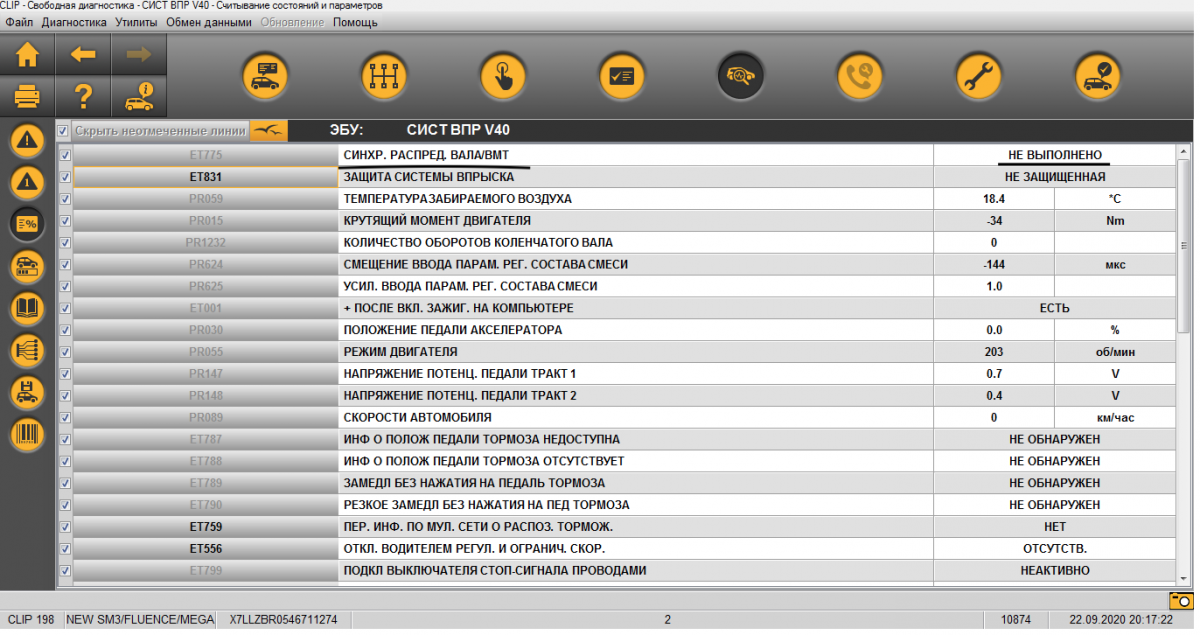
Task: Open the Обмен данными menu
Action: point(209,22)
